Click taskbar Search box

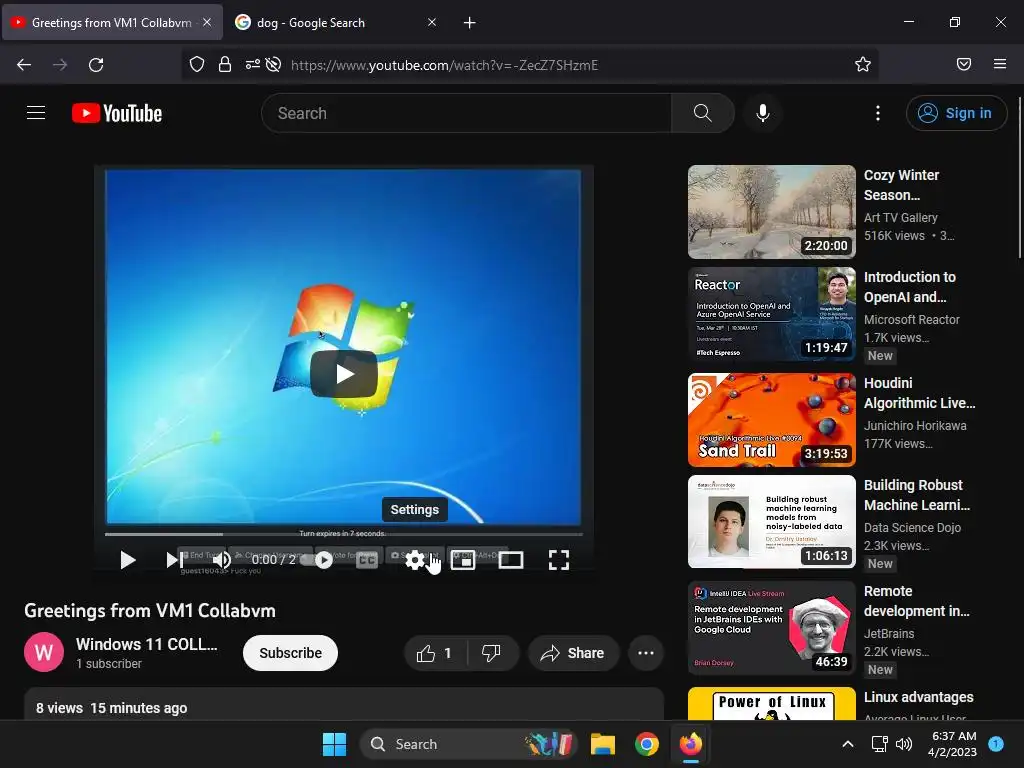[x=468, y=744]
